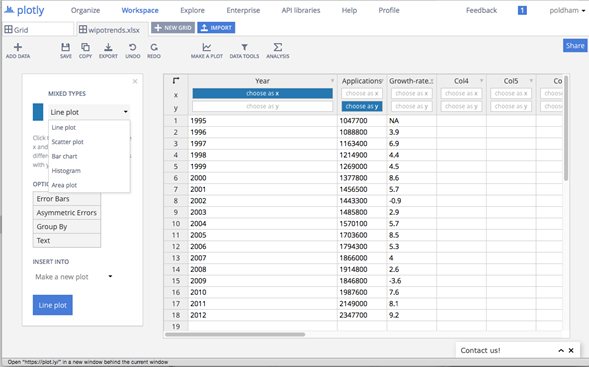Open Data Tools filter icon
Image resolution: width=589 pixels, height=367 pixels.
click(245, 47)
